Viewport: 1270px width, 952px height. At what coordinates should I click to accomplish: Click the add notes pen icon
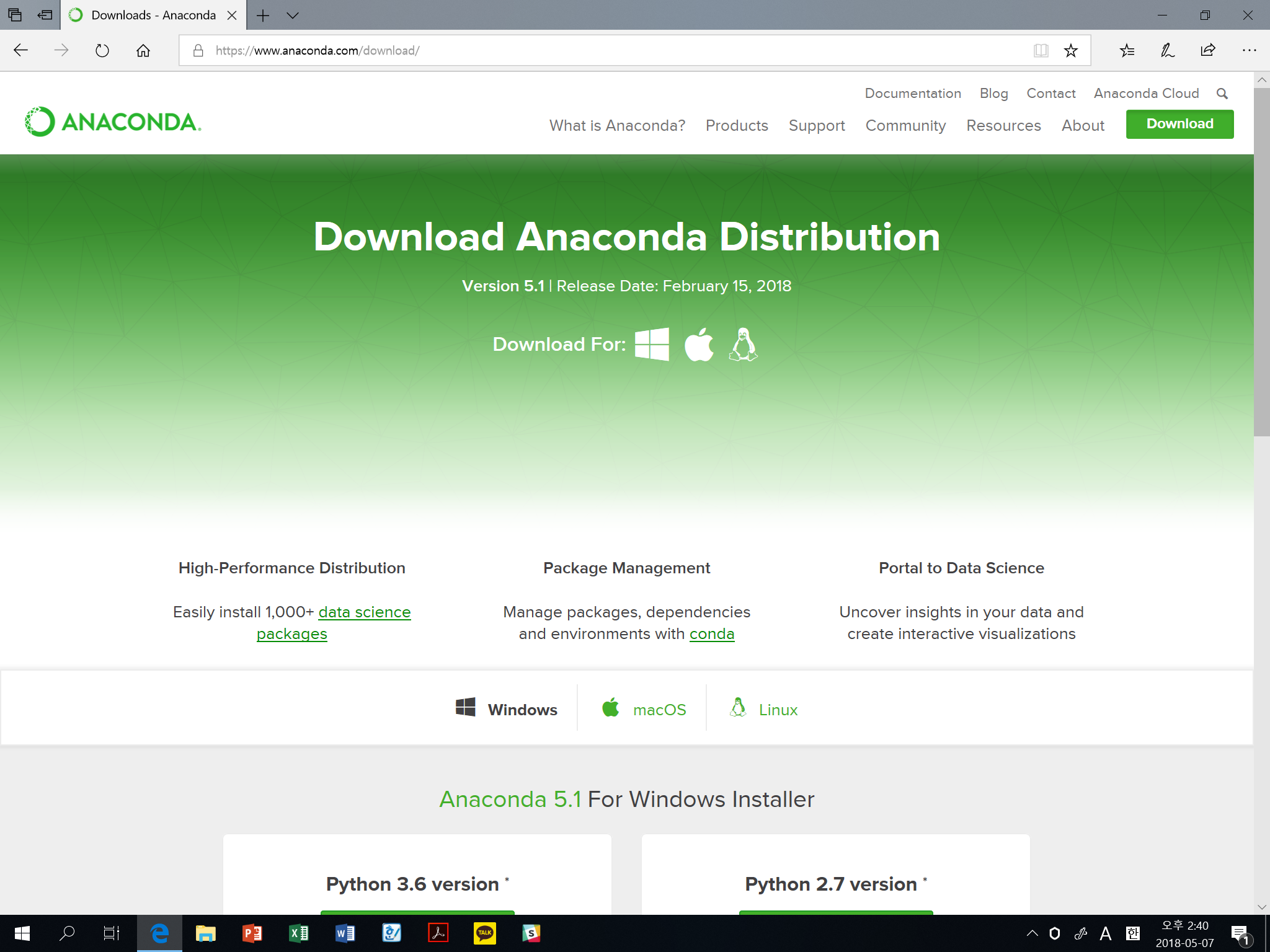coord(1168,50)
